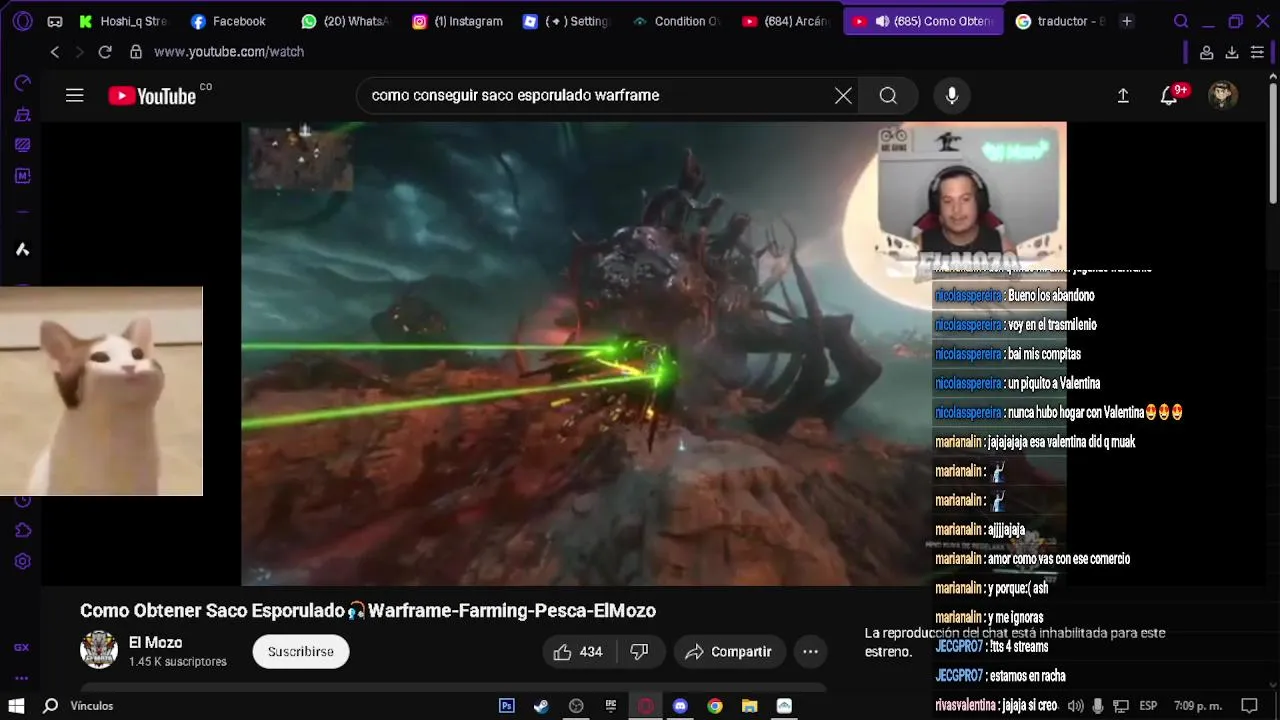1280x720 pixels.
Task: Open Google Chrome from the taskbar
Action: [715, 706]
